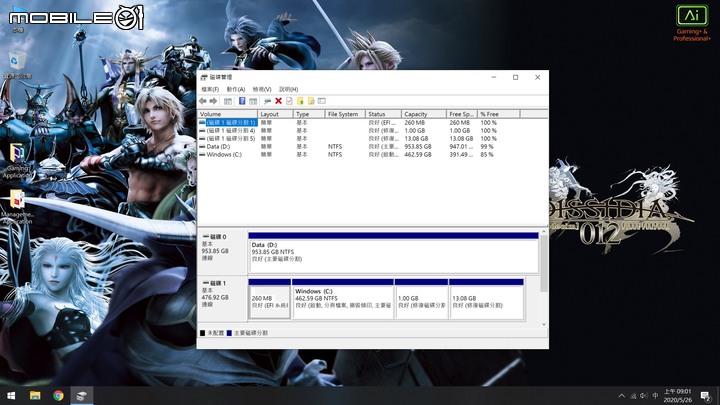Sort by the Type column header
Image resolution: width=720 pixels, height=405 pixels.
click(309, 114)
